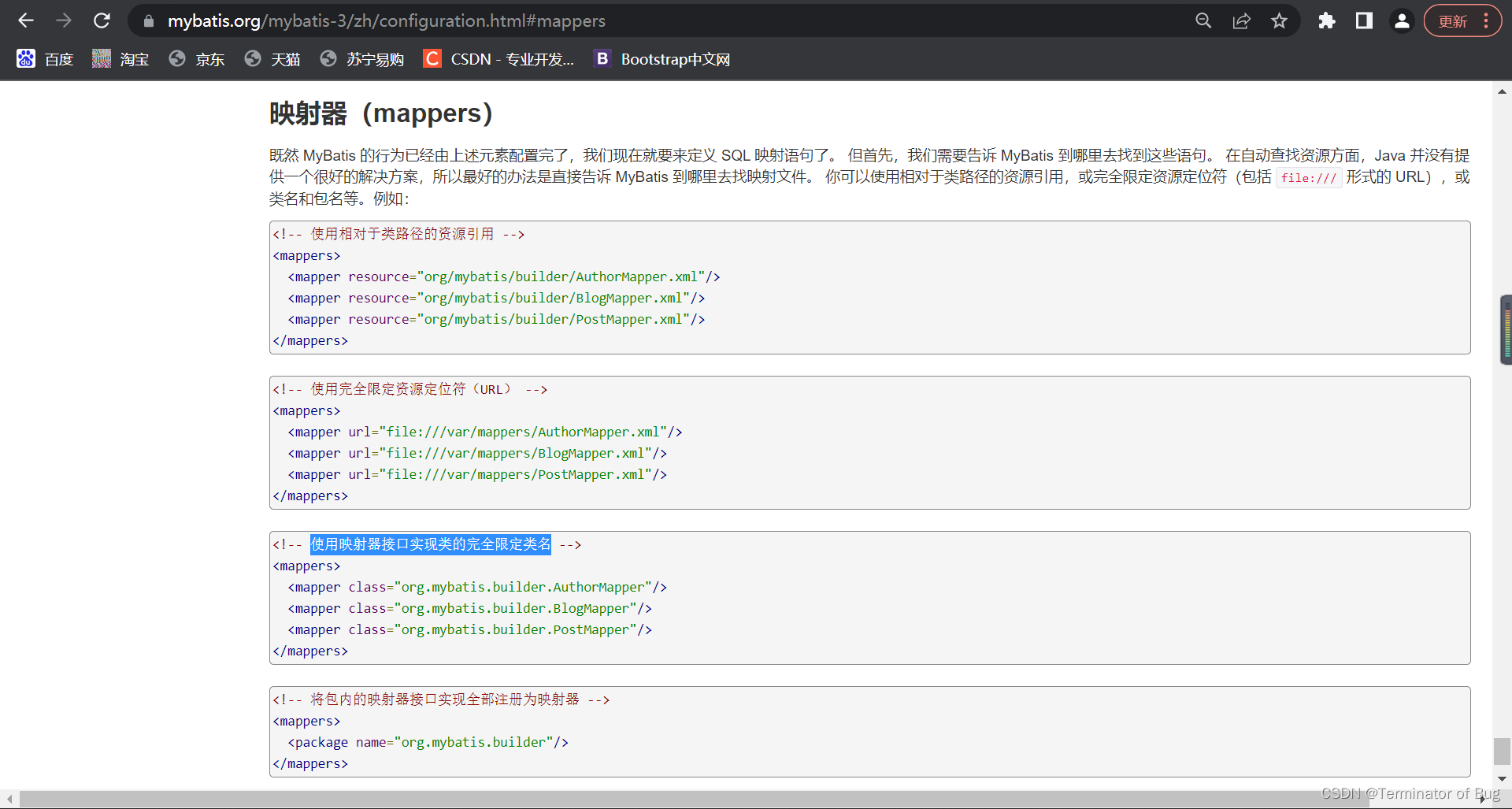Click the share page icon

pyautogui.click(x=1242, y=20)
